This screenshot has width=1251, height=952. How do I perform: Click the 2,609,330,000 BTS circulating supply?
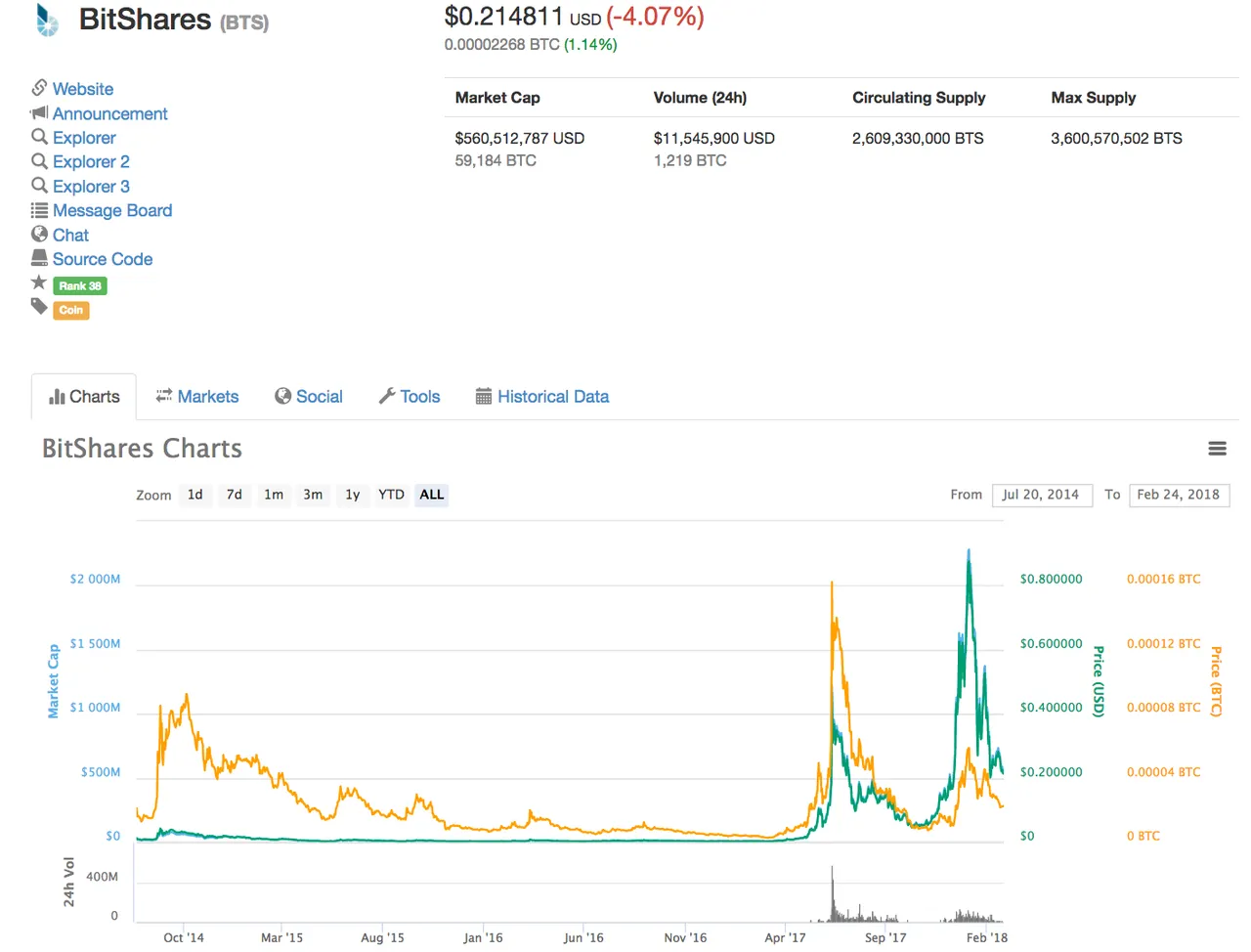click(918, 139)
